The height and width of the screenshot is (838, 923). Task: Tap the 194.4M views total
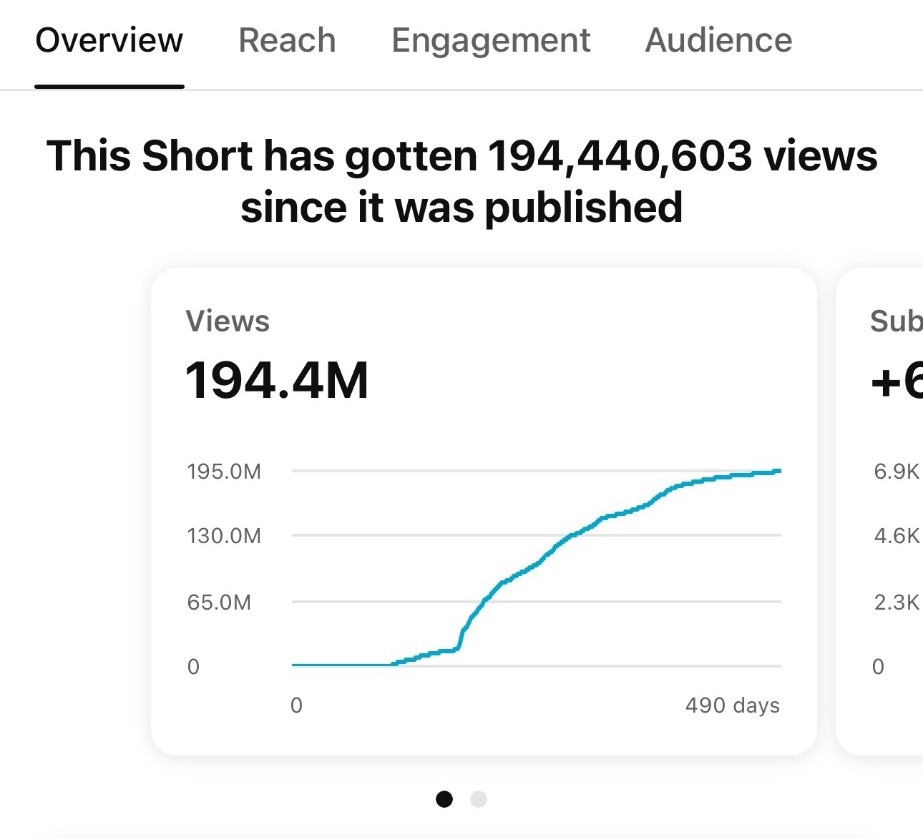277,380
